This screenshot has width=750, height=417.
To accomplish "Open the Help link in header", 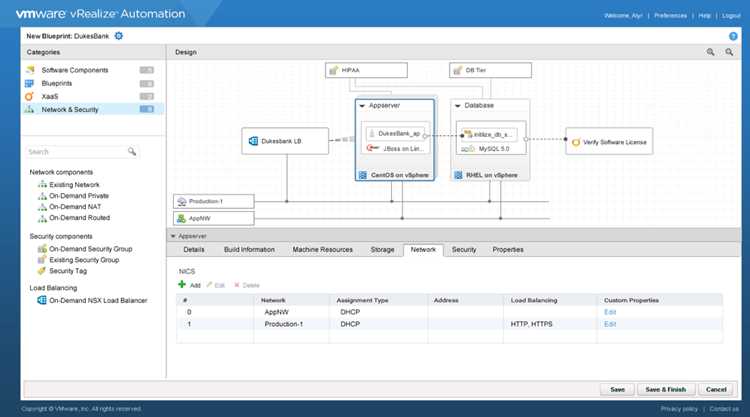I will pyautogui.click(x=704, y=16).
